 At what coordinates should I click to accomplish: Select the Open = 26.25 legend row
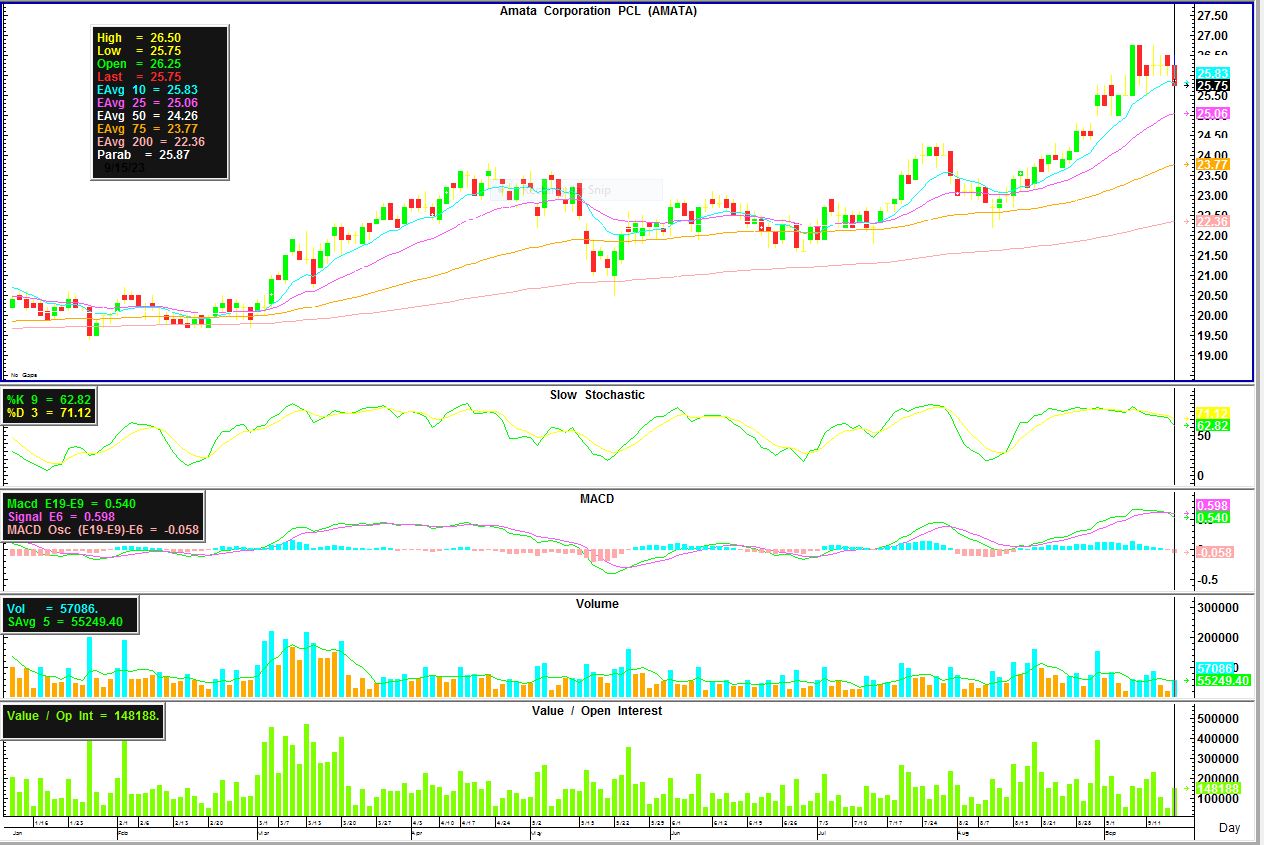[139, 64]
